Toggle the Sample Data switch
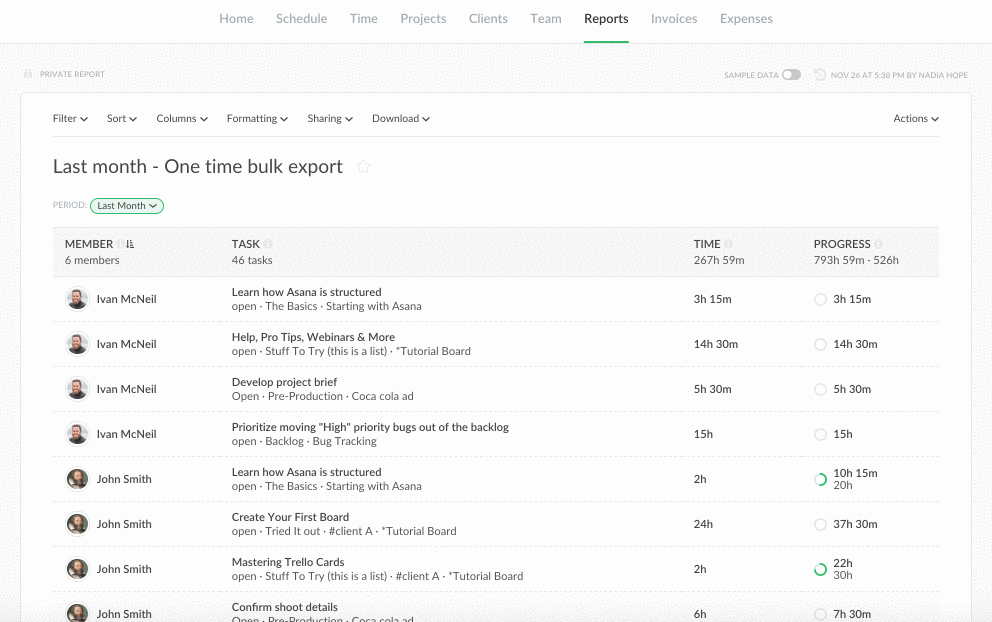Image resolution: width=992 pixels, height=622 pixels. [791, 75]
